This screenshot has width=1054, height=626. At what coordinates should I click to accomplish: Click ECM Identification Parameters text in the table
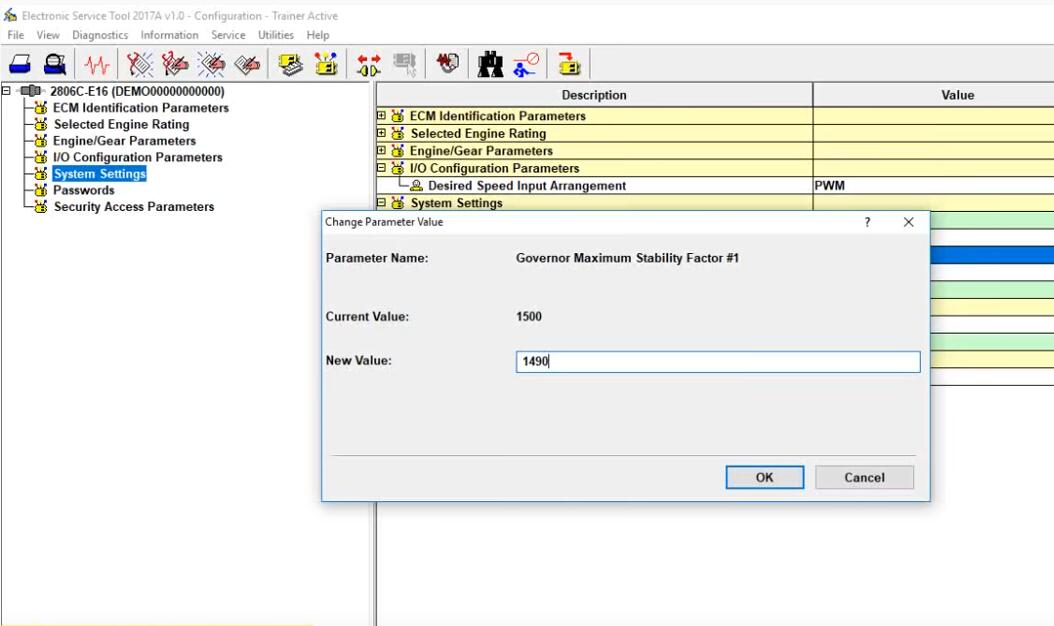497,116
